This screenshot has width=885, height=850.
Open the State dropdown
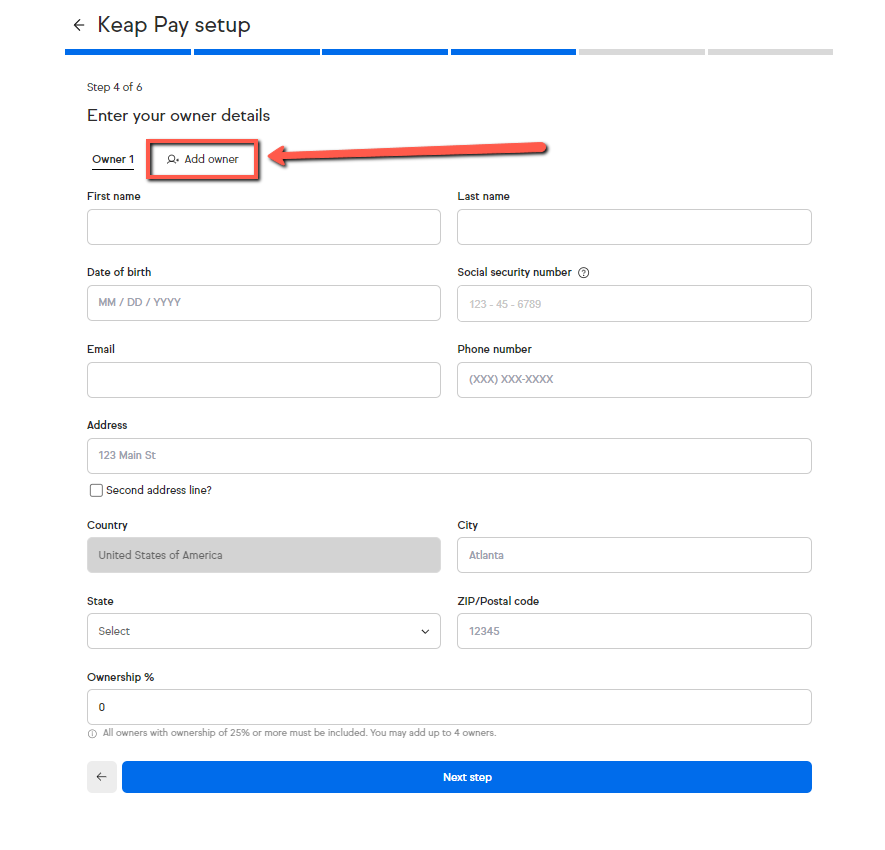264,631
